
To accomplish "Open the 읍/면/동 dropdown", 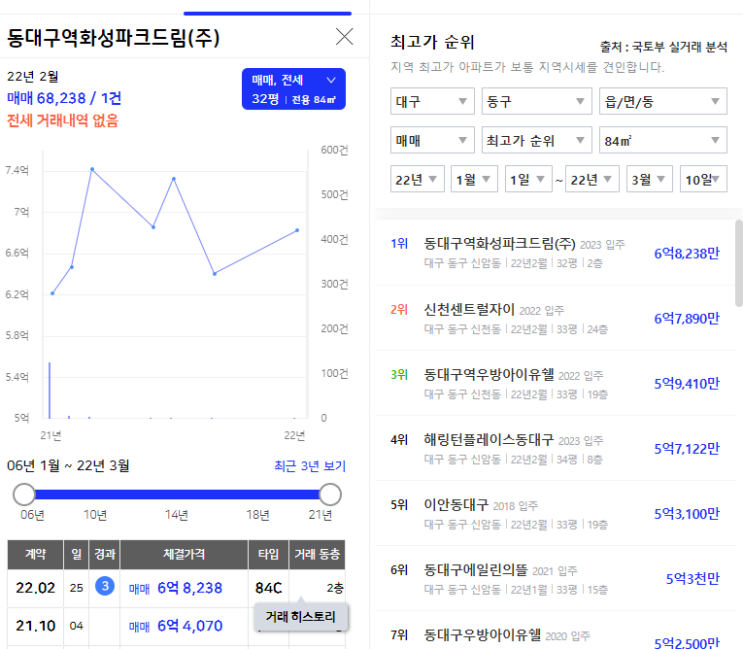I will tap(663, 101).
